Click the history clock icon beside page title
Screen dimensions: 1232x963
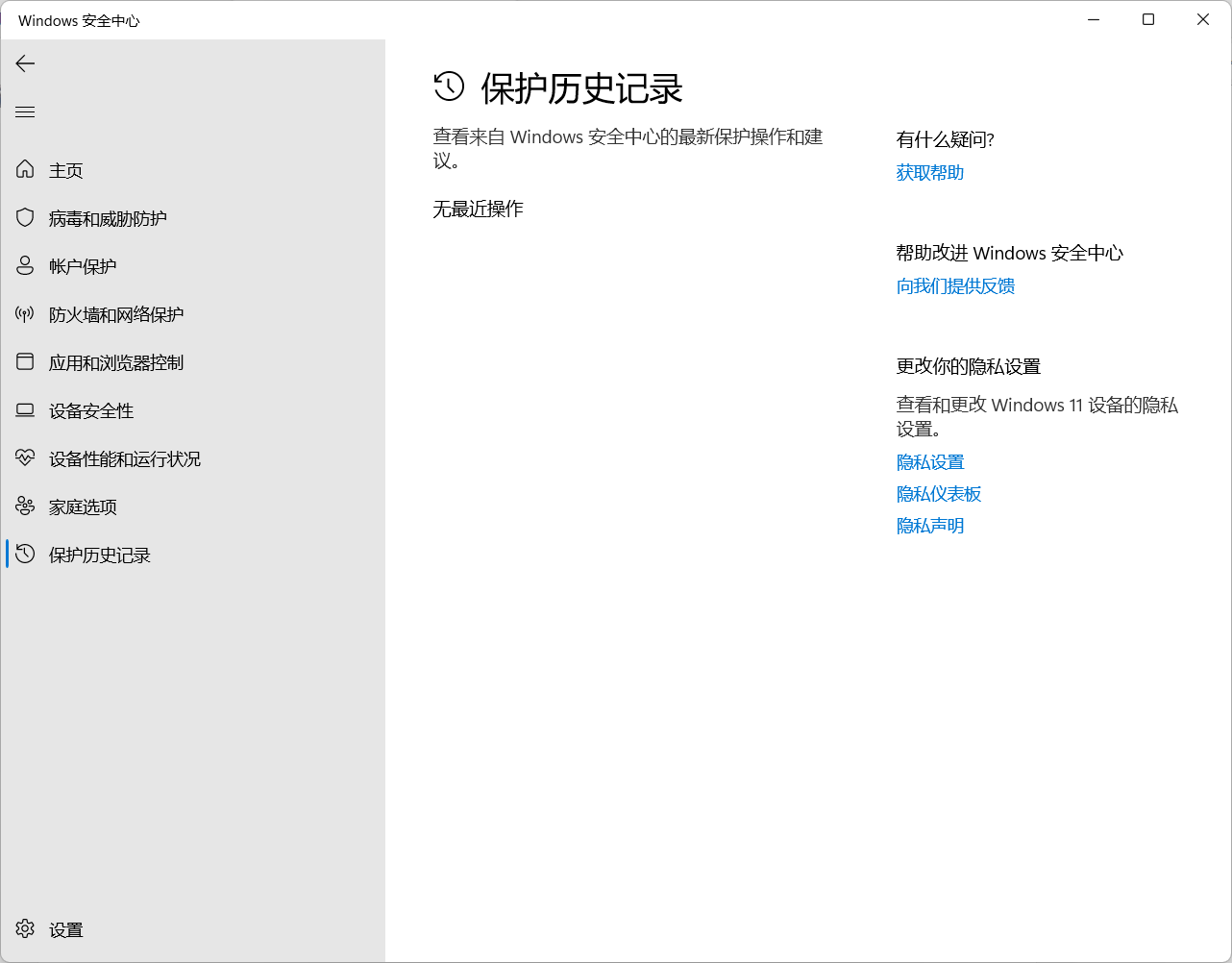[449, 87]
